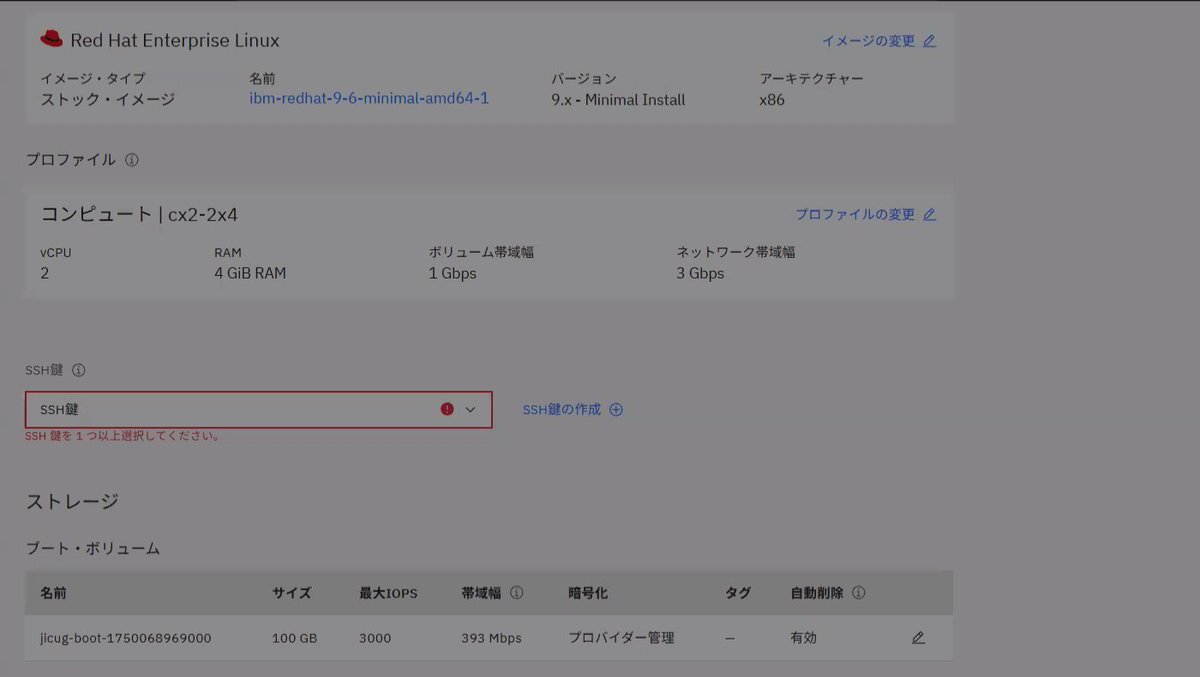Click the 3000 max IOPS value
Viewport: 1200px width, 677px height.
click(375, 638)
